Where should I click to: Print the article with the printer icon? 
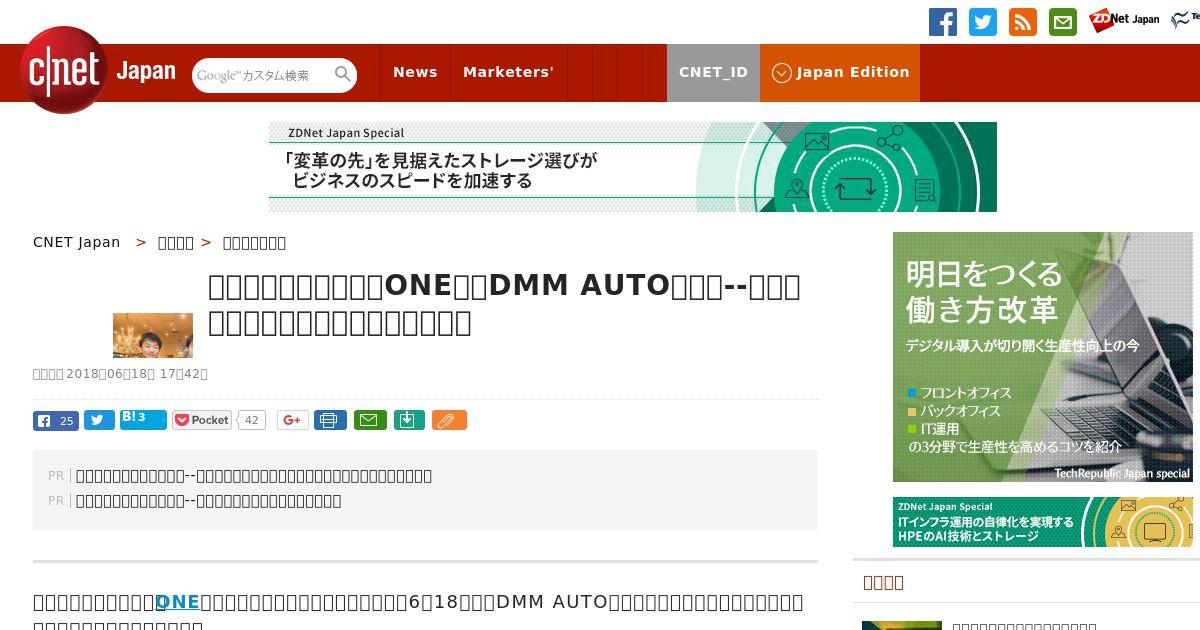(330, 420)
